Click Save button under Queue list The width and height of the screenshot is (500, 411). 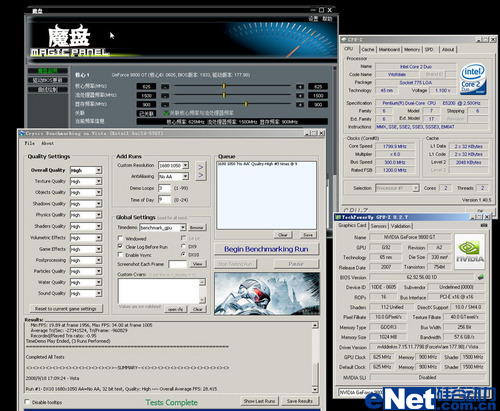308,235
